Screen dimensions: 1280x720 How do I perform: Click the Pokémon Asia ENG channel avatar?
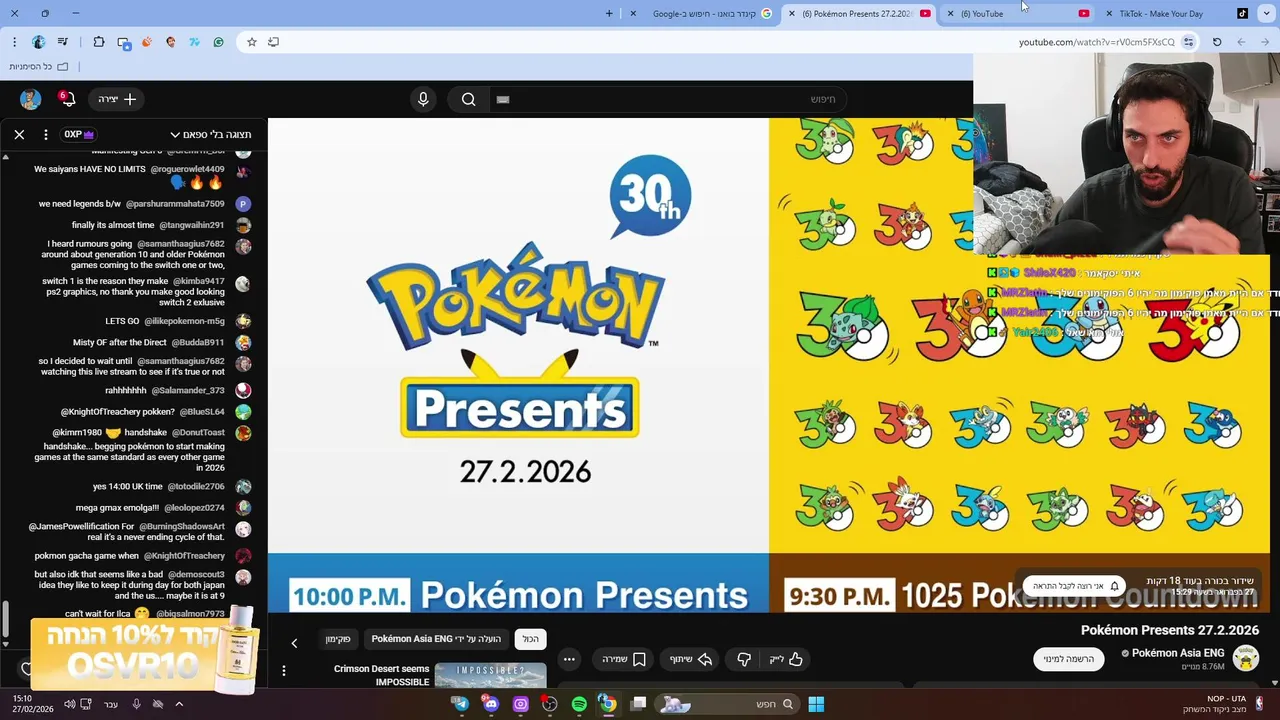pos(1245,658)
